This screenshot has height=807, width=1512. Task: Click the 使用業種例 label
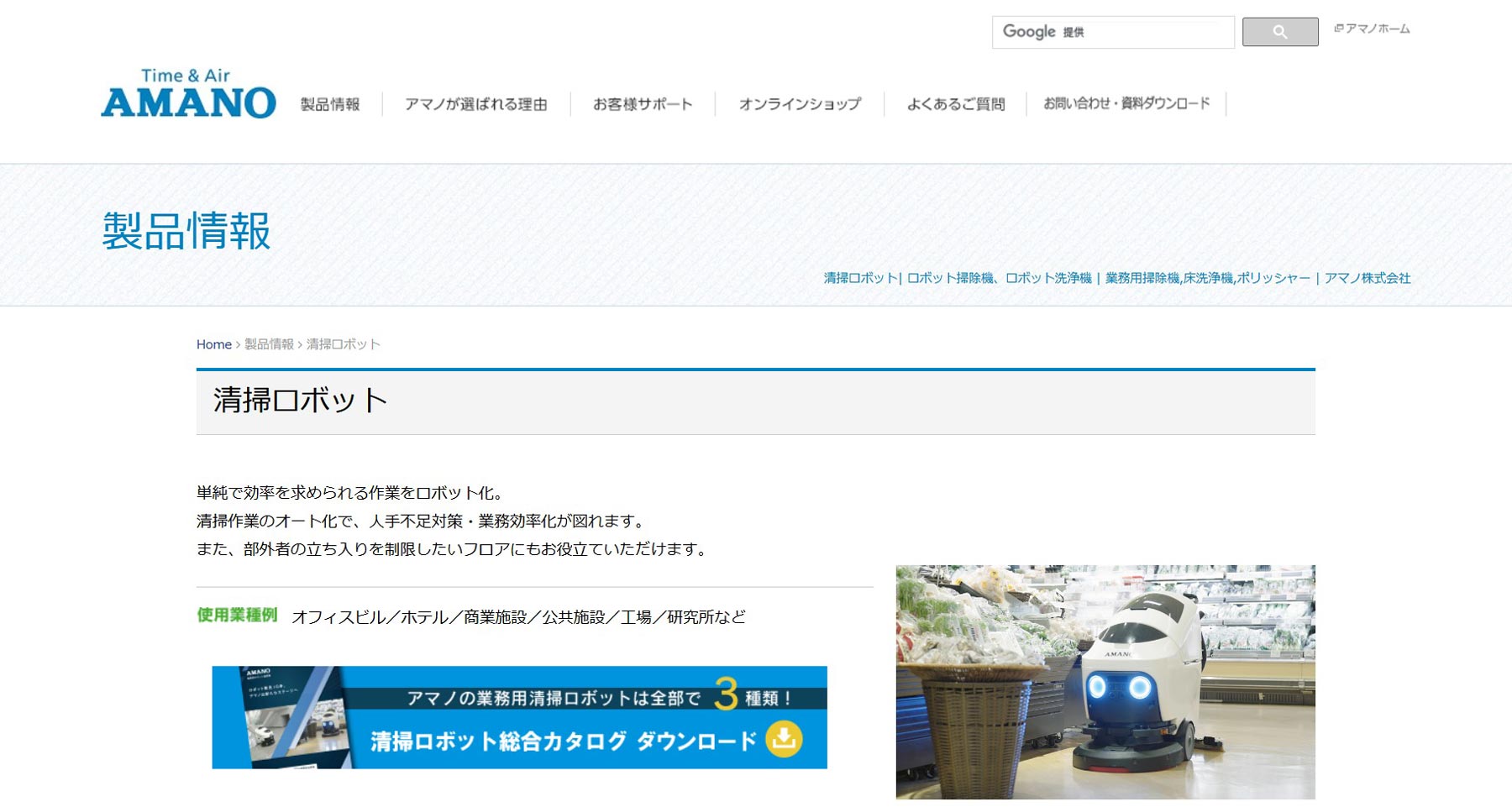(237, 616)
